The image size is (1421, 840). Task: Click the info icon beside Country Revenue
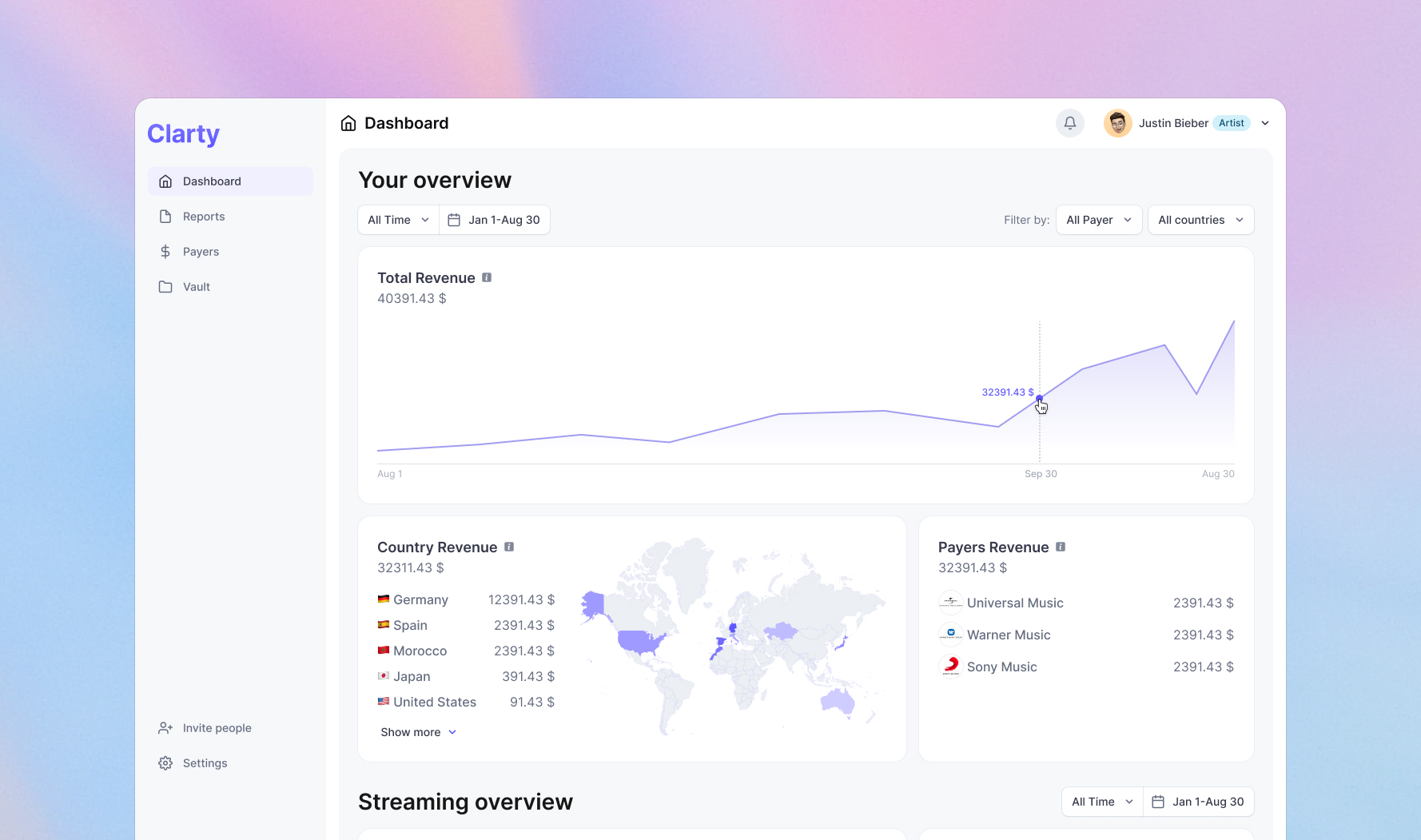click(x=510, y=547)
